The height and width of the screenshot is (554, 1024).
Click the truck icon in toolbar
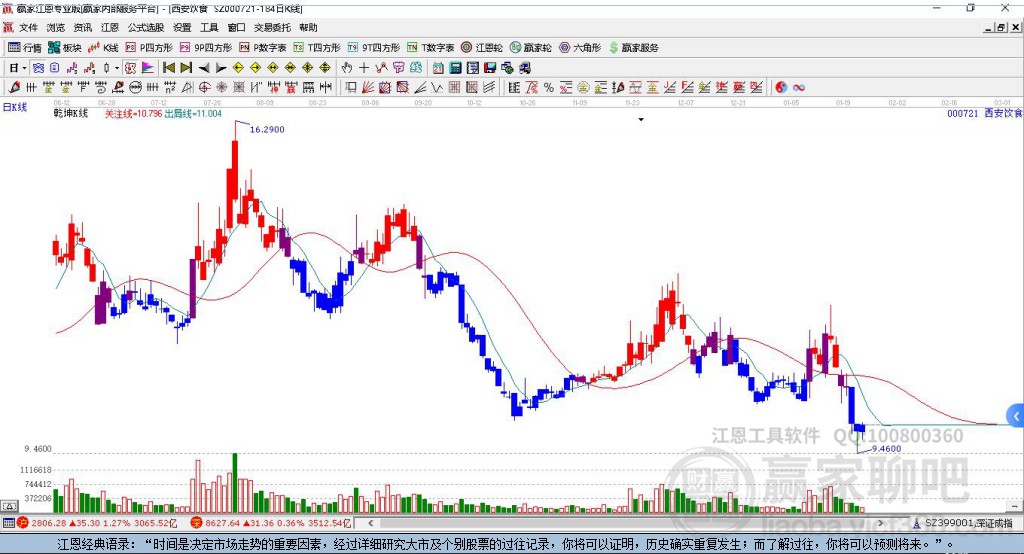524,68
